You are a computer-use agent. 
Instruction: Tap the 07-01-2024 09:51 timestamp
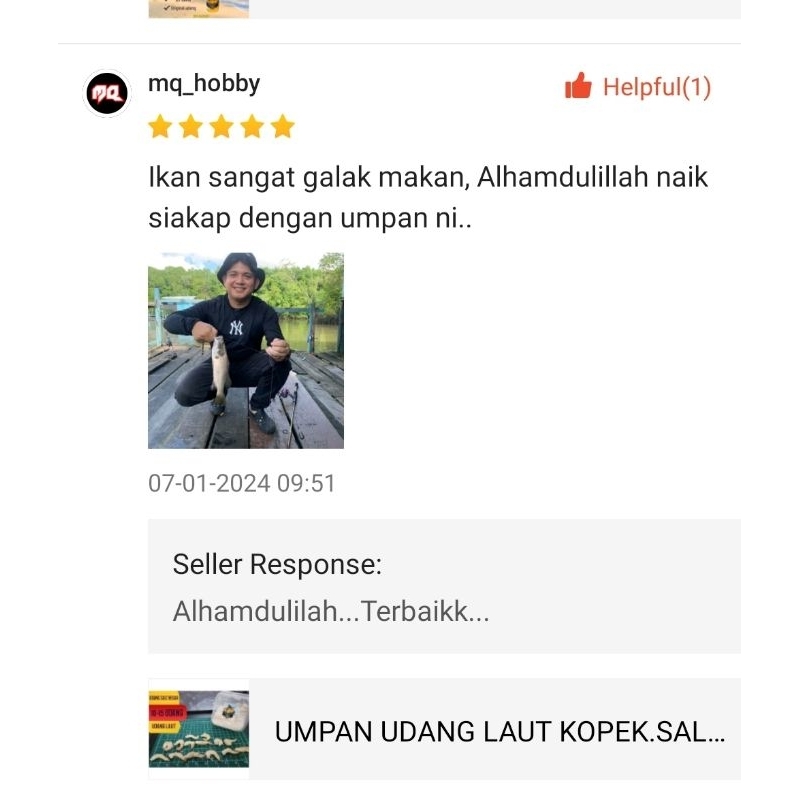click(x=241, y=483)
